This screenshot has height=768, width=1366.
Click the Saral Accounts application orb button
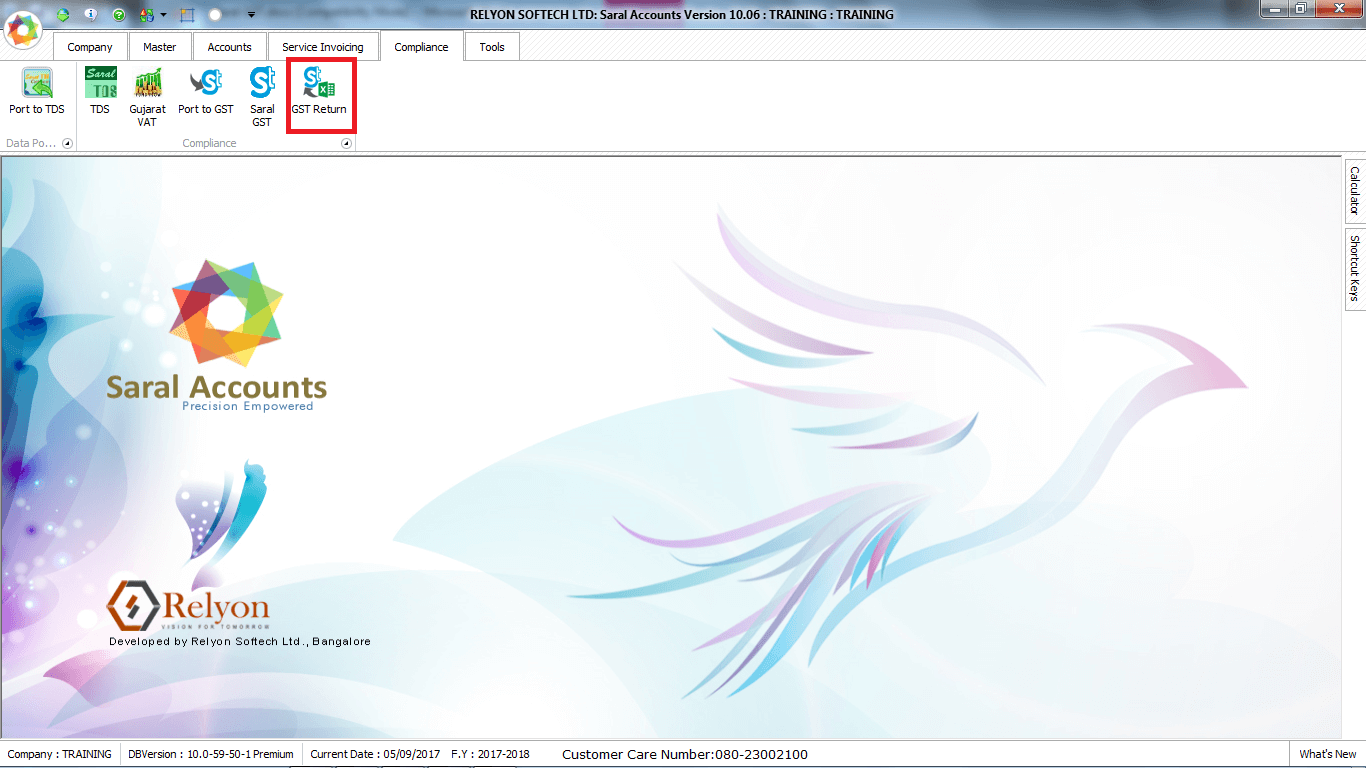(x=23, y=28)
